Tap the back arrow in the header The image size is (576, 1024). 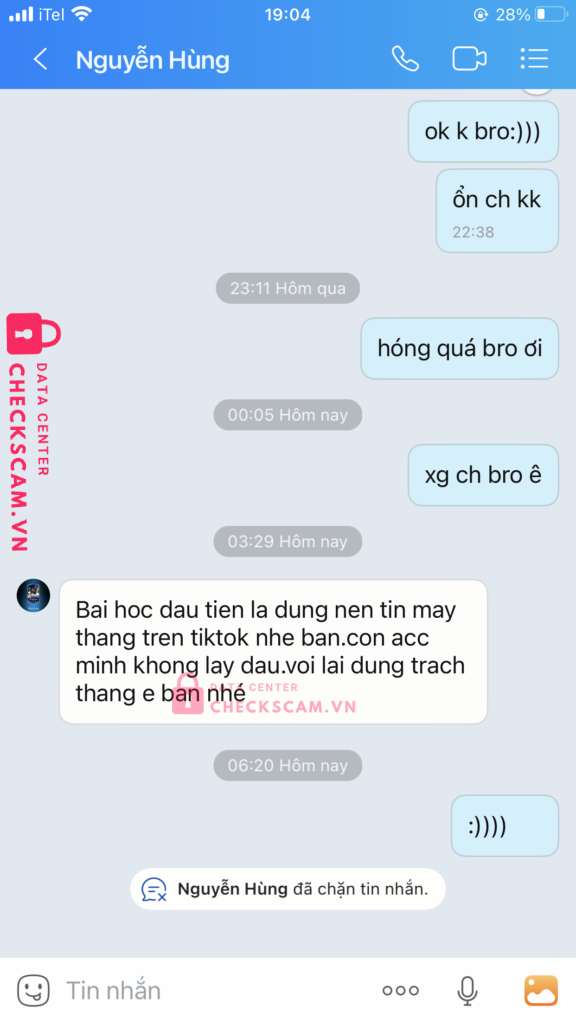pos(40,59)
